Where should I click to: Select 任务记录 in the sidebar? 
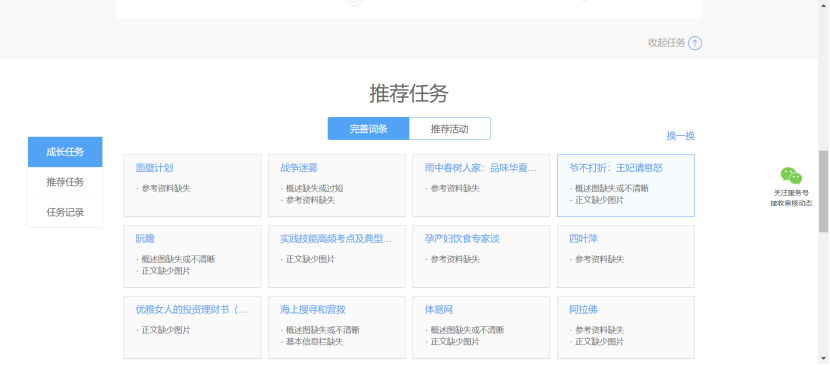(x=65, y=213)
